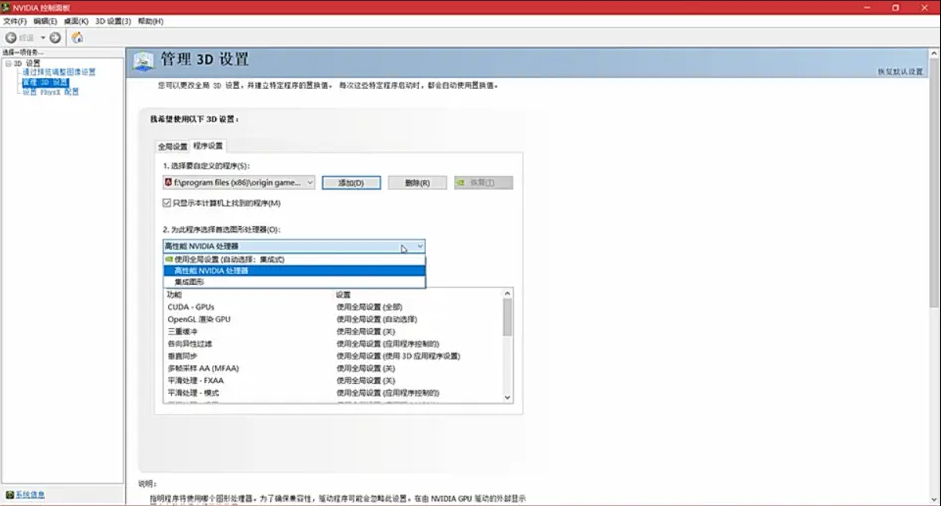Open the back history dropdown arrow in the toolbar
The image size is (941, 506).
click(x=43, y=38)
